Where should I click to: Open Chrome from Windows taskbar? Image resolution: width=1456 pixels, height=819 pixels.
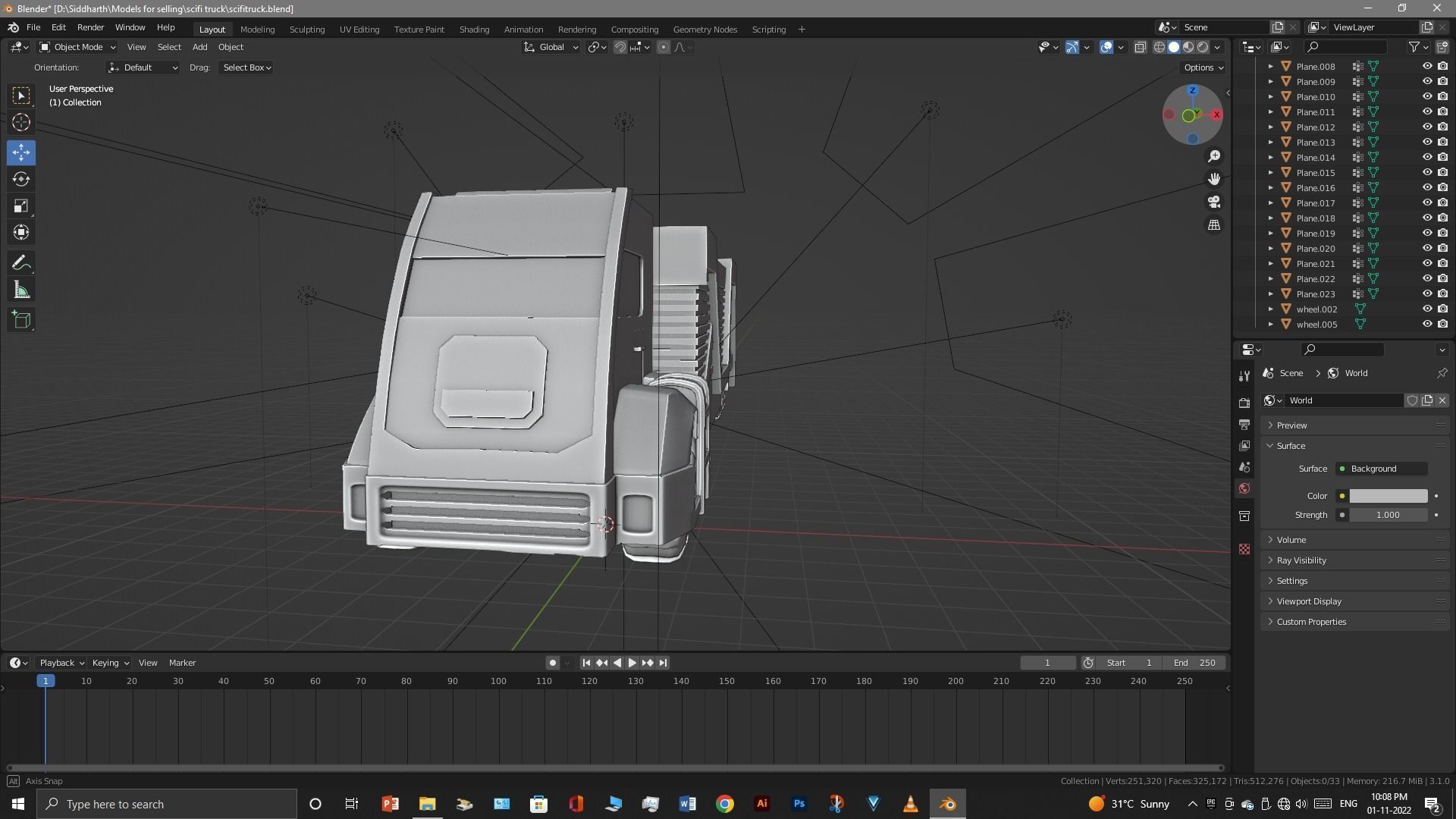tap(725, 804)
